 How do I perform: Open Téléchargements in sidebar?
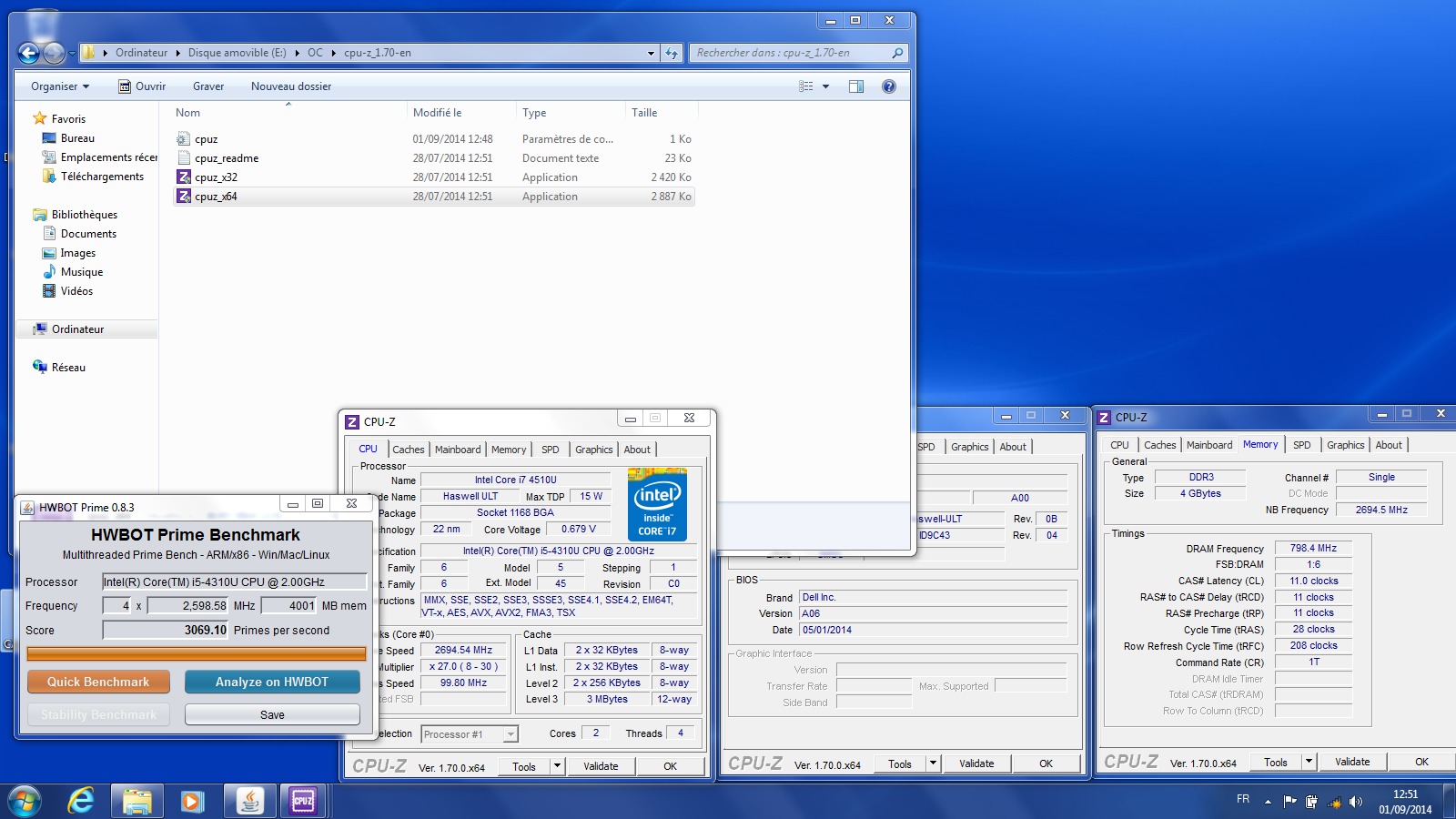(x=102, y=177)
